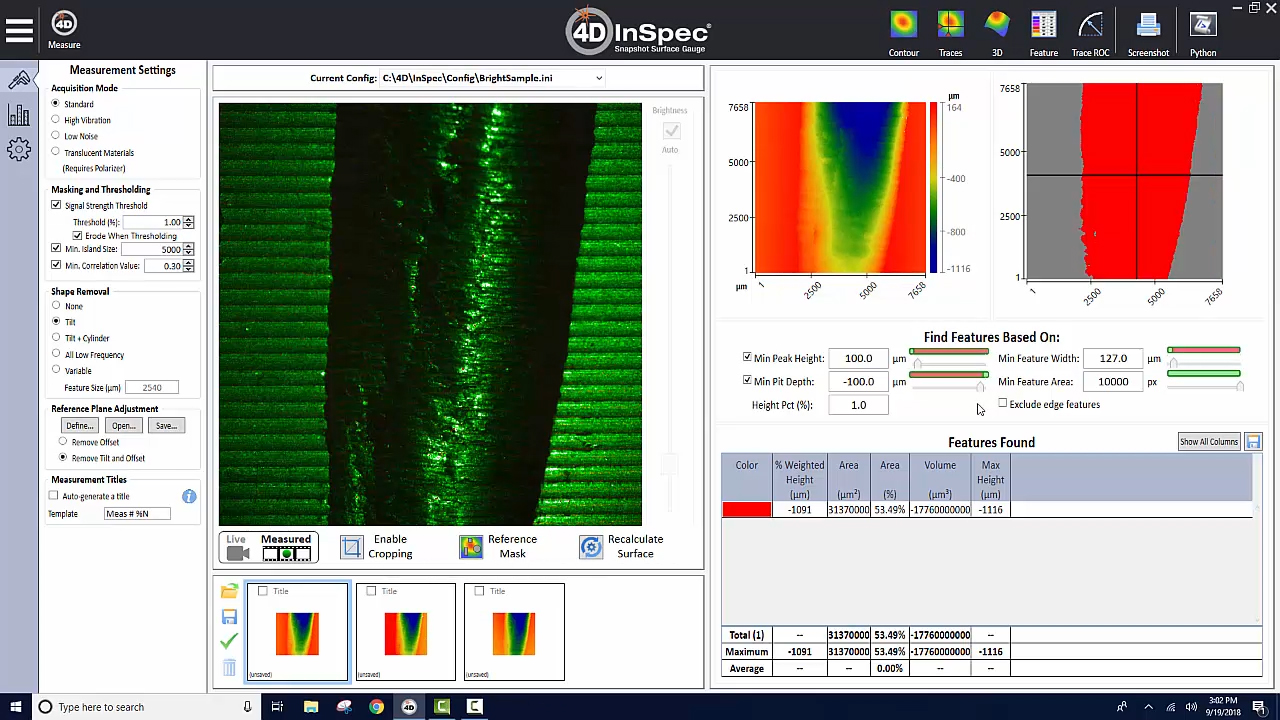Toggle Erode When Thresholding checkbox

(77, 236)
